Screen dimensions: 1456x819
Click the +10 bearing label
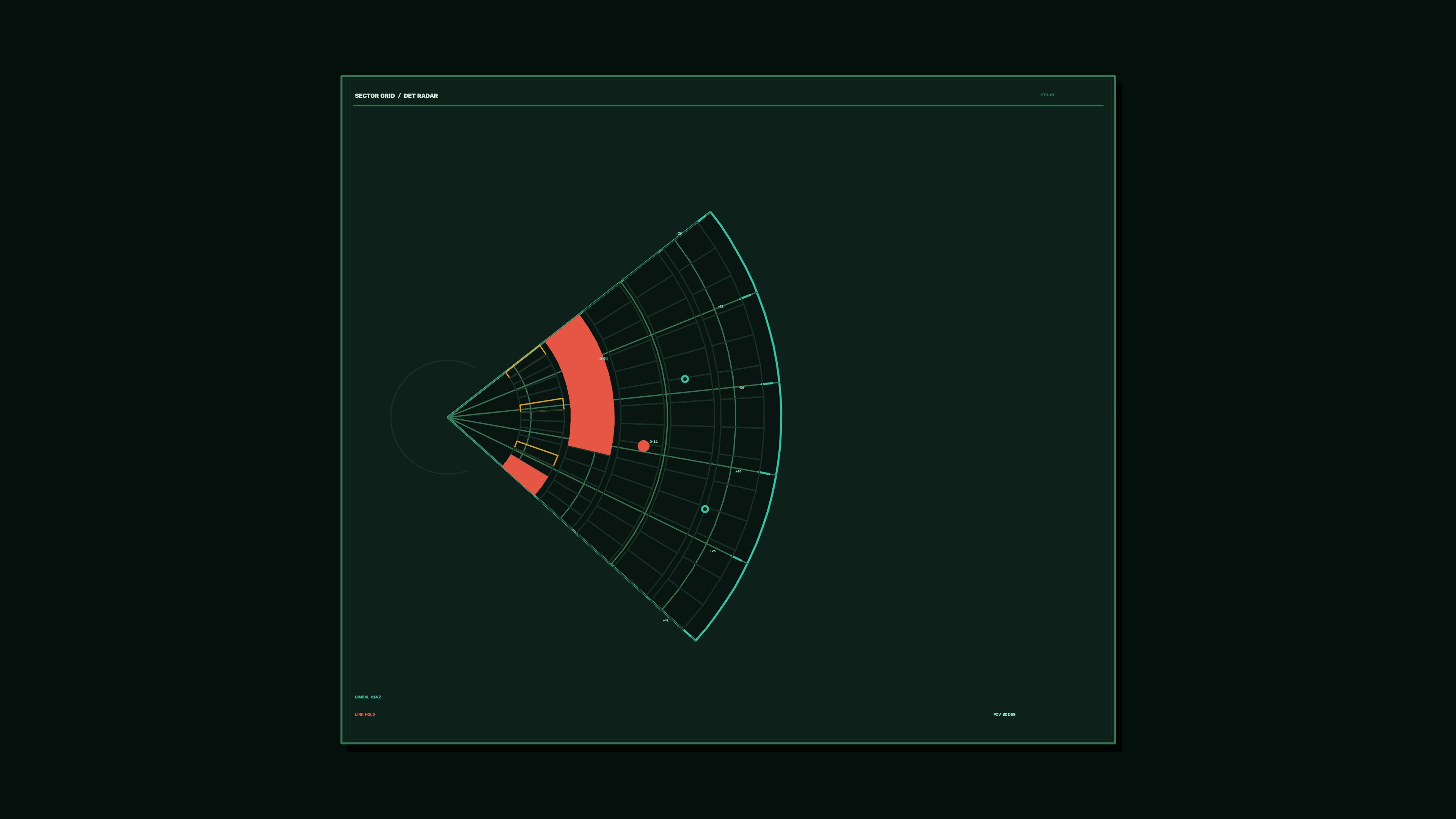(x=738, y=471)
